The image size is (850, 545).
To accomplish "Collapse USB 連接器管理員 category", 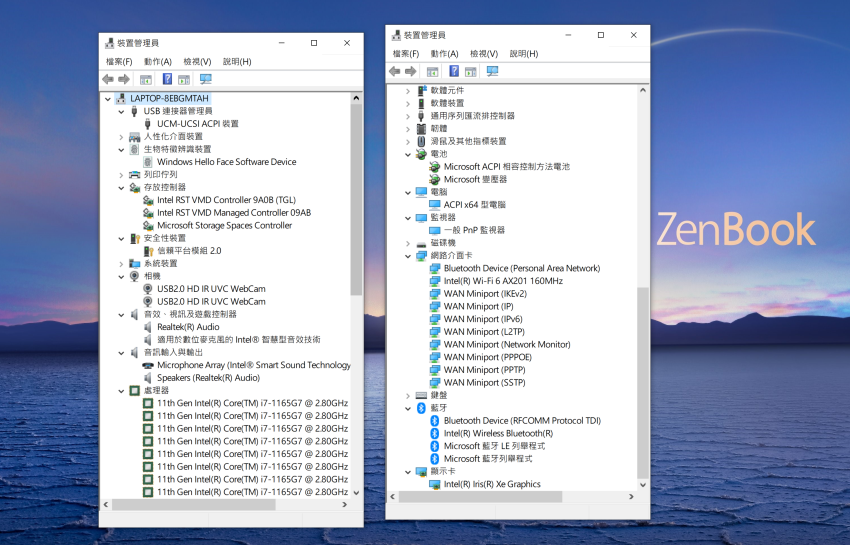I will click(x=121, y=111).
